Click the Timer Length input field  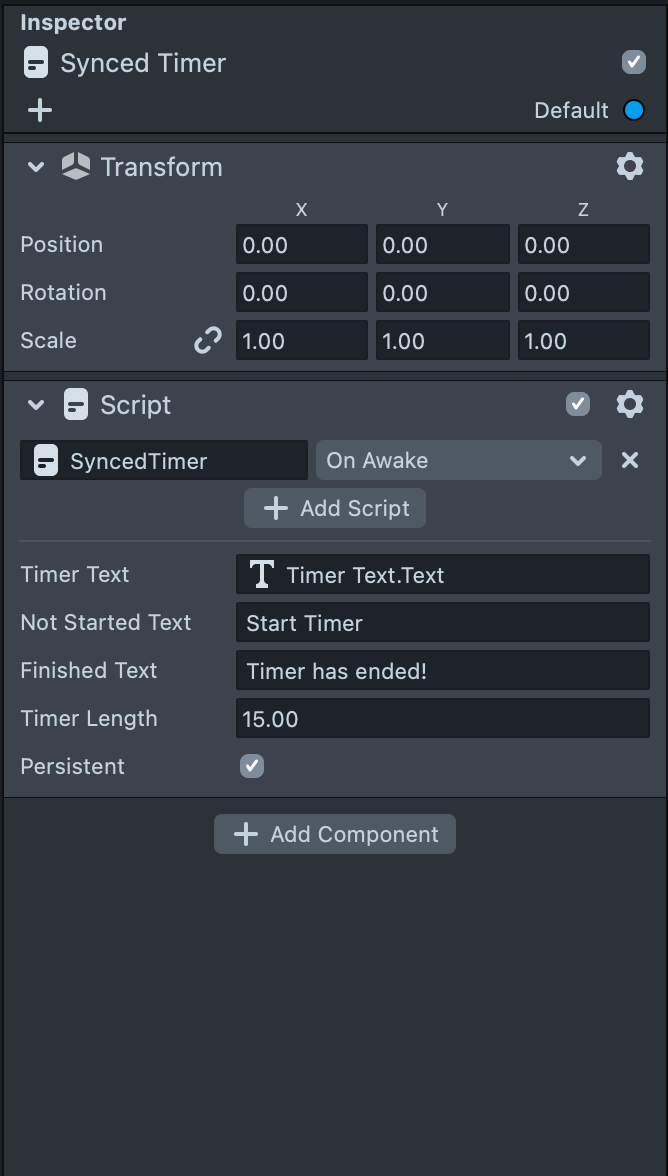click(x=443, y=718)
